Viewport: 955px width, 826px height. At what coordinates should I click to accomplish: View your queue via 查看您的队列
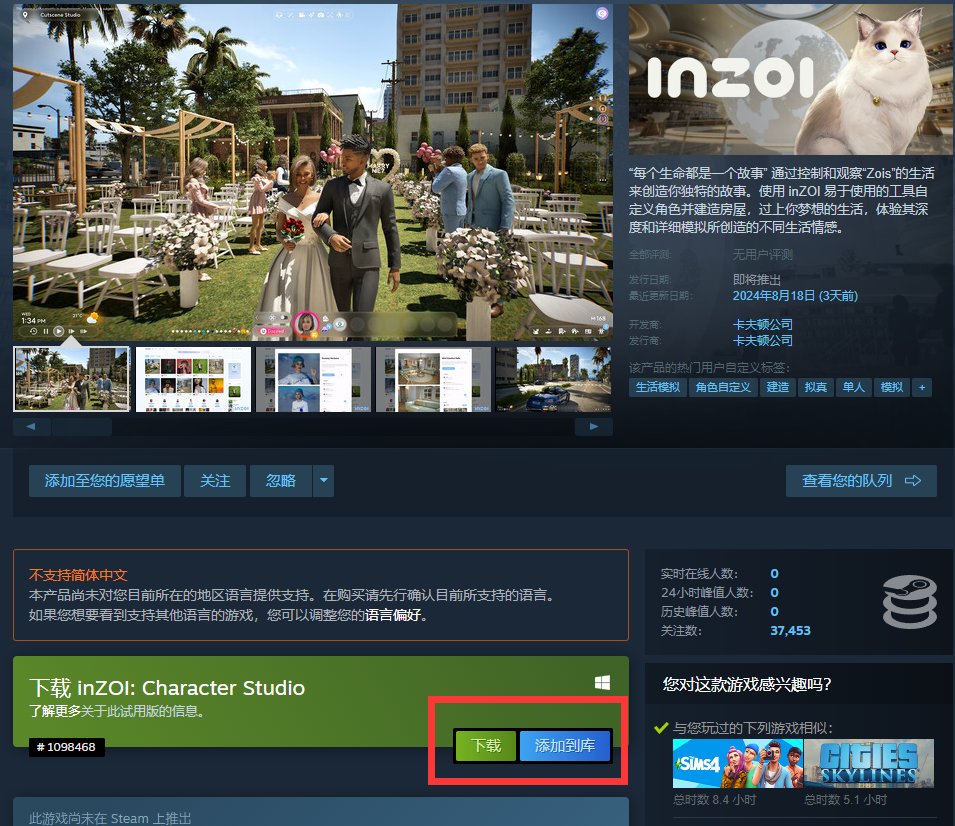[861, 481]
